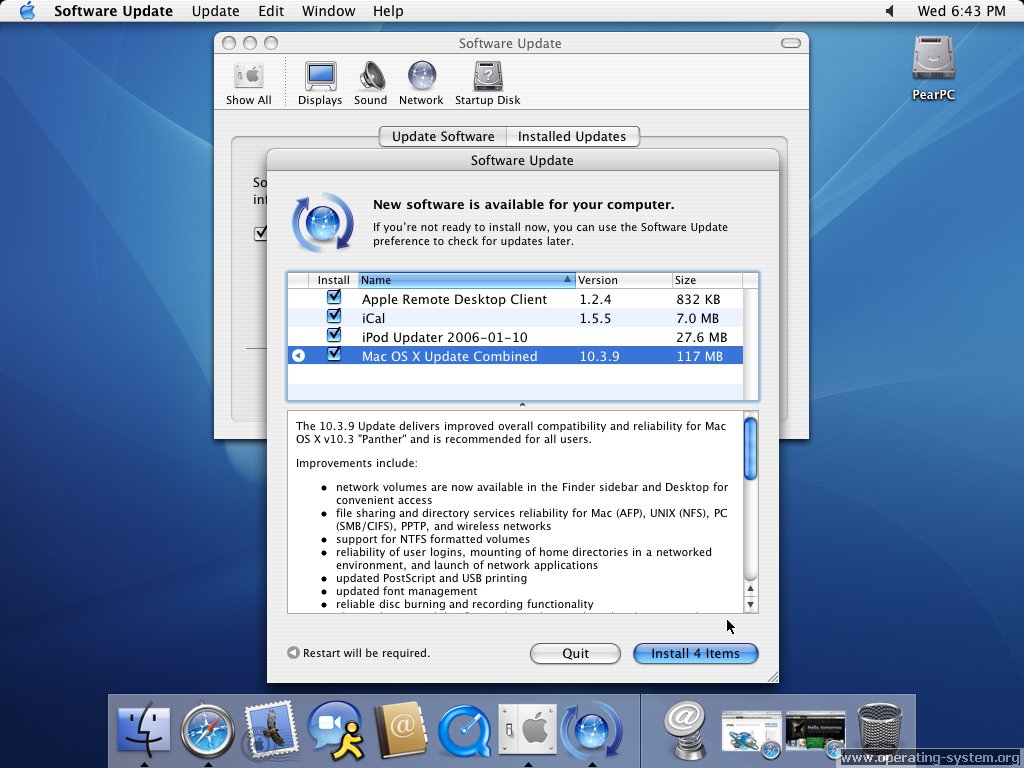Uncheck Mac OS X Update Combined checkbox
Screen dimensions: 1024x768
tap(334, 355)
